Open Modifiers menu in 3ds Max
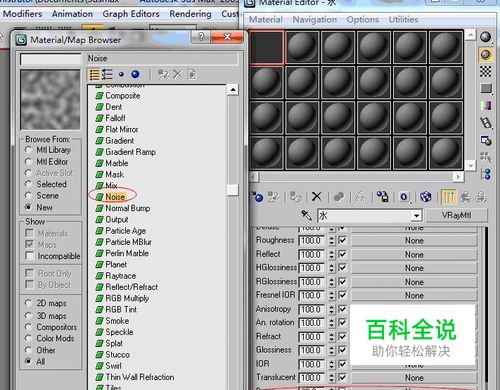Viewport: 500px width, 390px height. 22,14
